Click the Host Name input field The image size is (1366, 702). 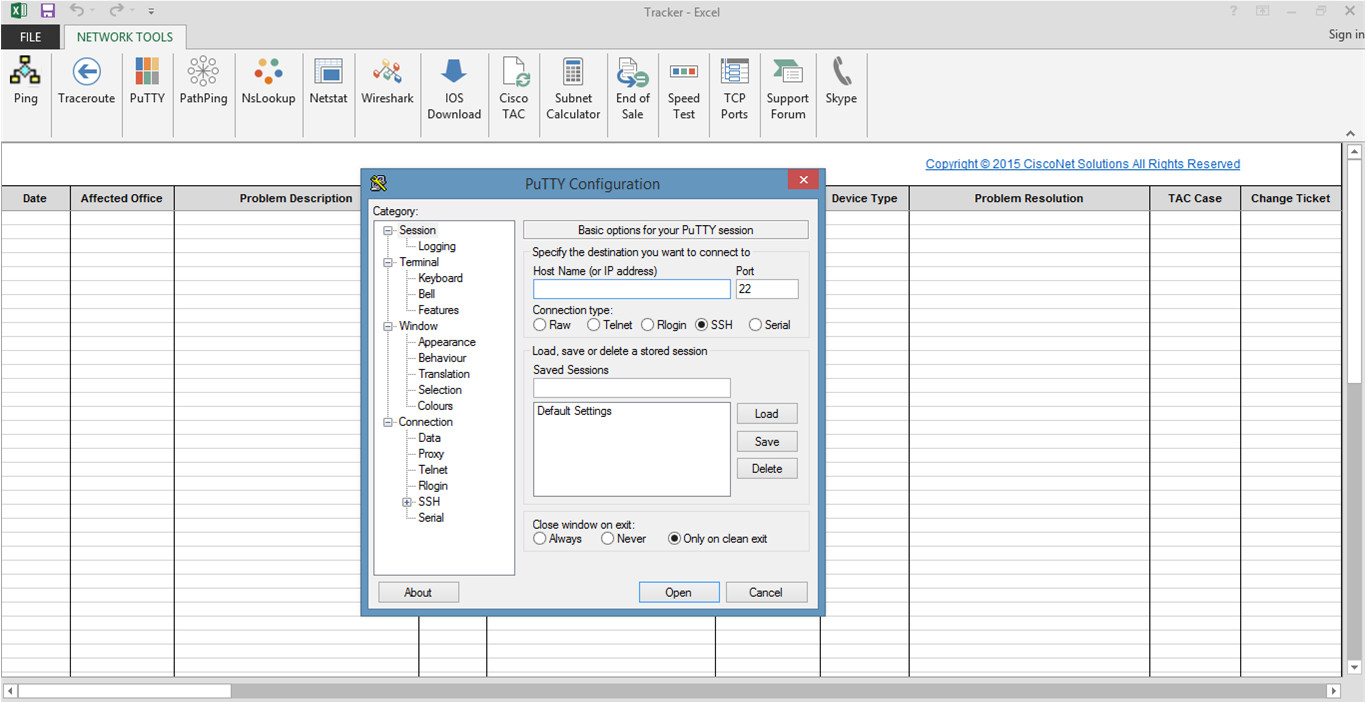click(632, 289)
